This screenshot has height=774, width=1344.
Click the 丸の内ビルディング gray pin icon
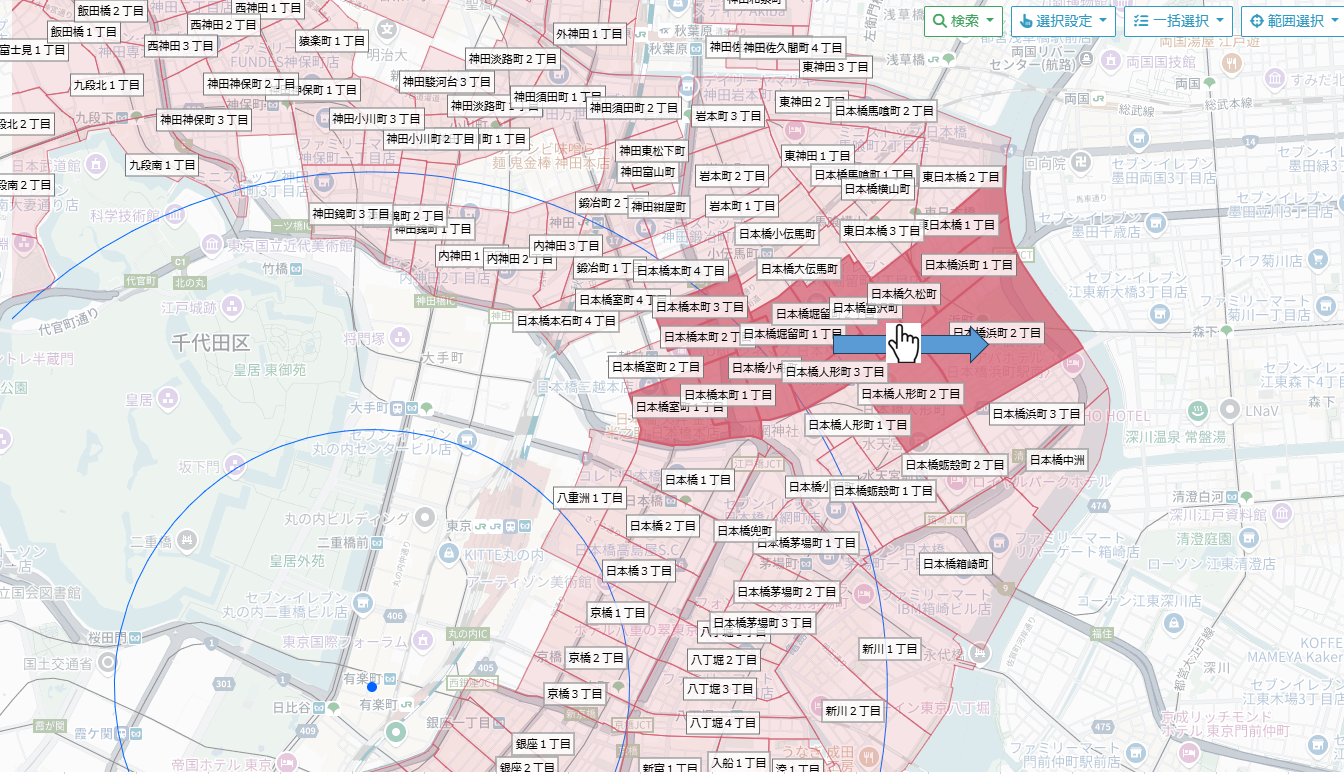[x=425, y=518]
